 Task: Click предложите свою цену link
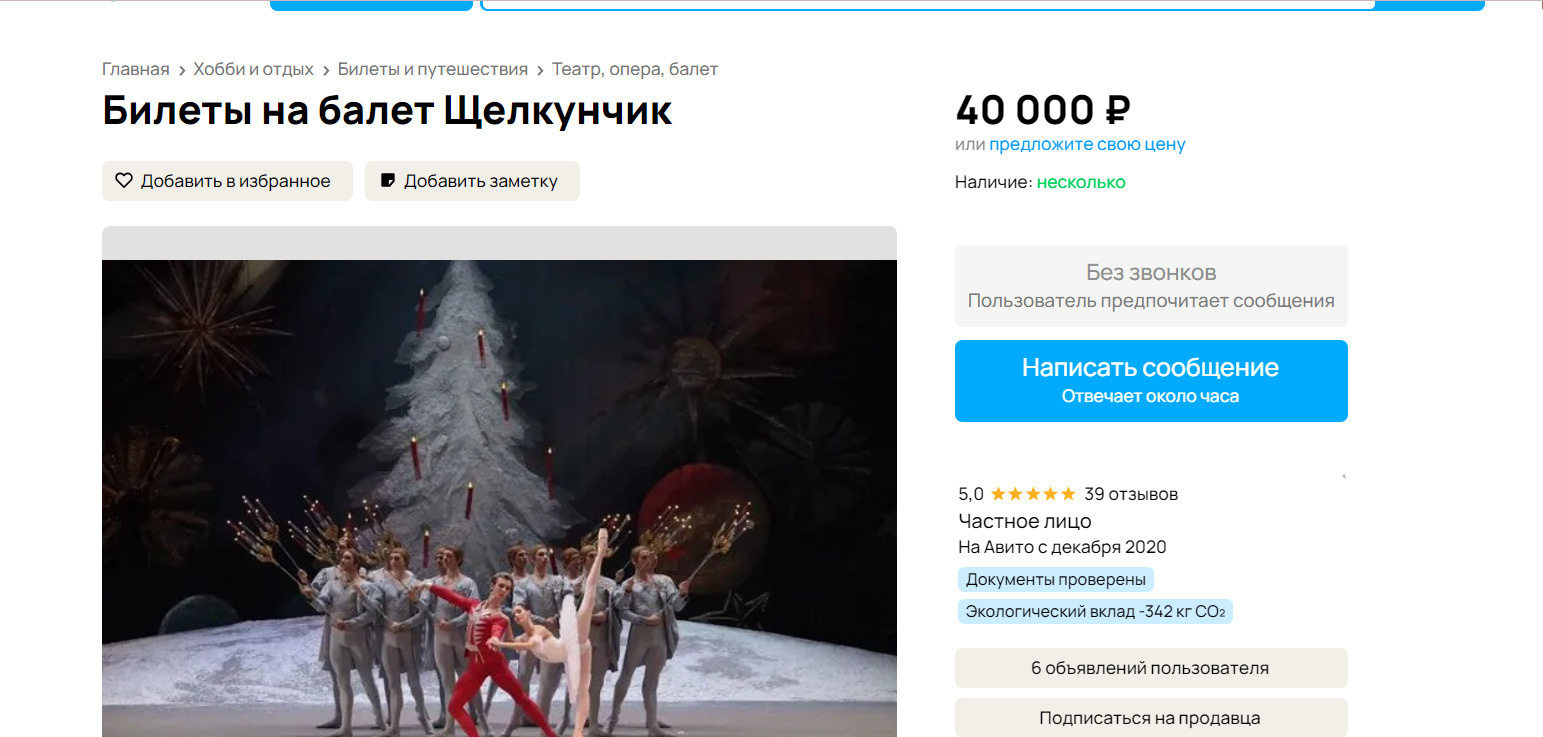click(x=1087, y=144)
